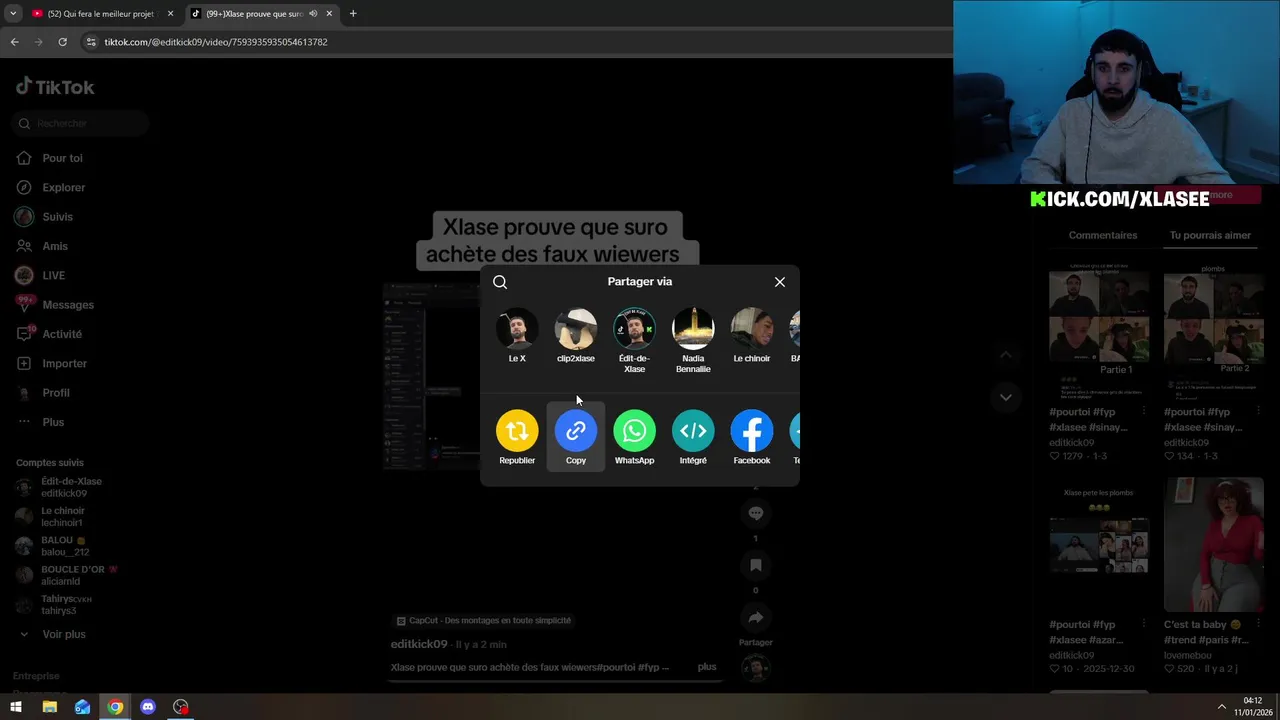This screenshot has width=1280, height=720.
Task: Open Partie 1 recommended video thumbnail
Action: (x=1099, y=331)
